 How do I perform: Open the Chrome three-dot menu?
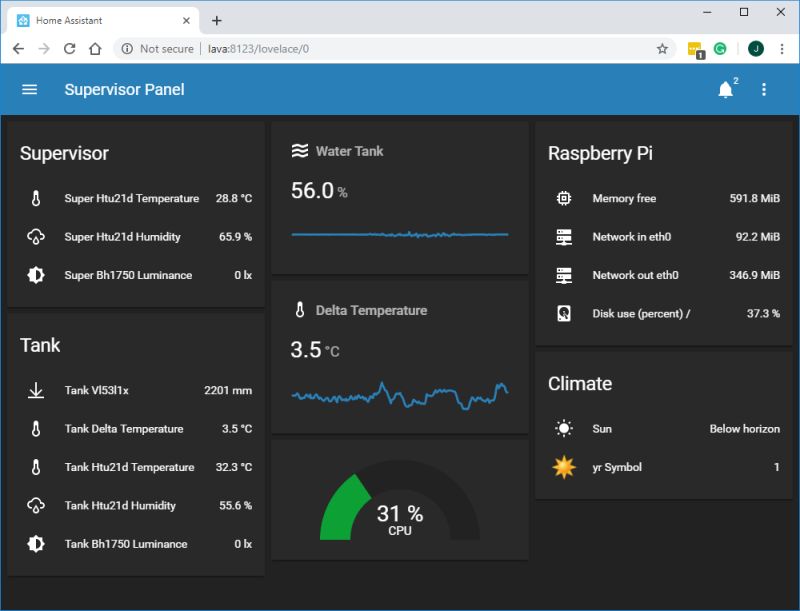[782, 49]
